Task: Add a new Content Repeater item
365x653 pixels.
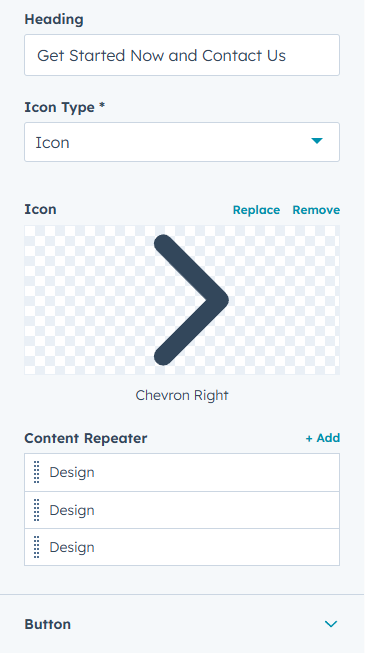Action: click(x=323, y=438)
